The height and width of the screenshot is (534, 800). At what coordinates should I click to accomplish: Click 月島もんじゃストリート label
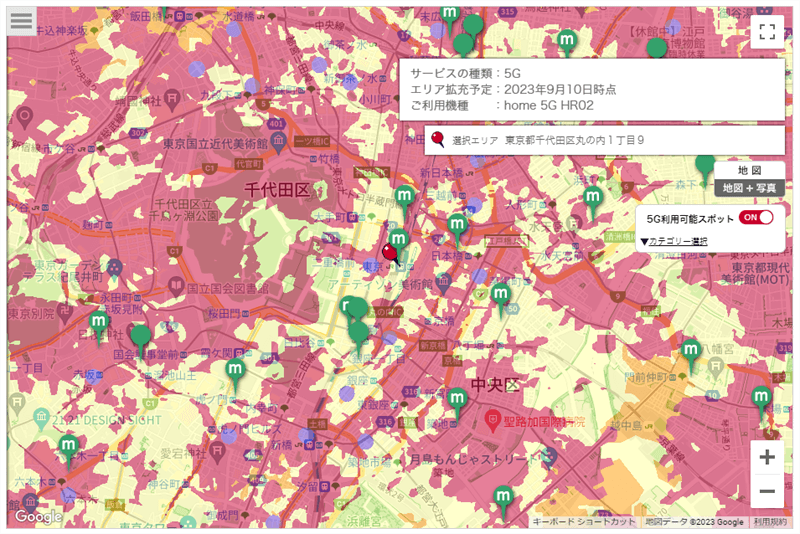click(474, 459)
